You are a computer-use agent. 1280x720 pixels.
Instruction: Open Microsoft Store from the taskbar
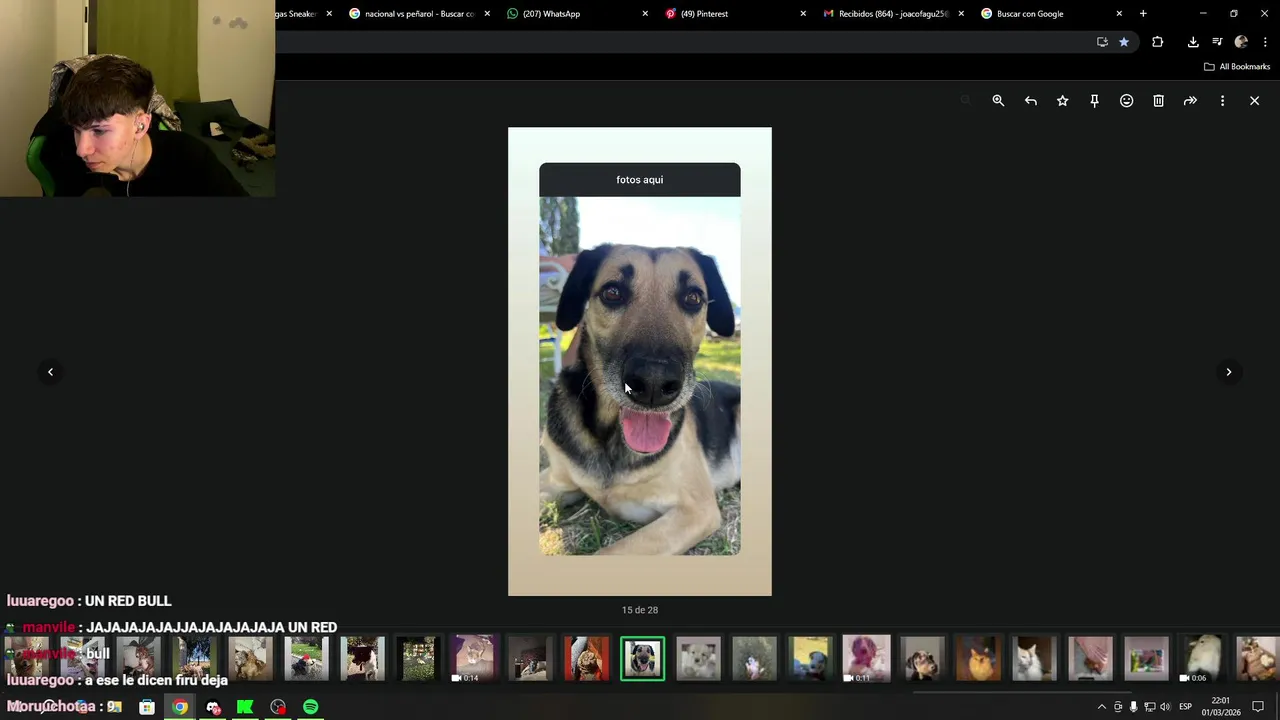pos(147,707)
